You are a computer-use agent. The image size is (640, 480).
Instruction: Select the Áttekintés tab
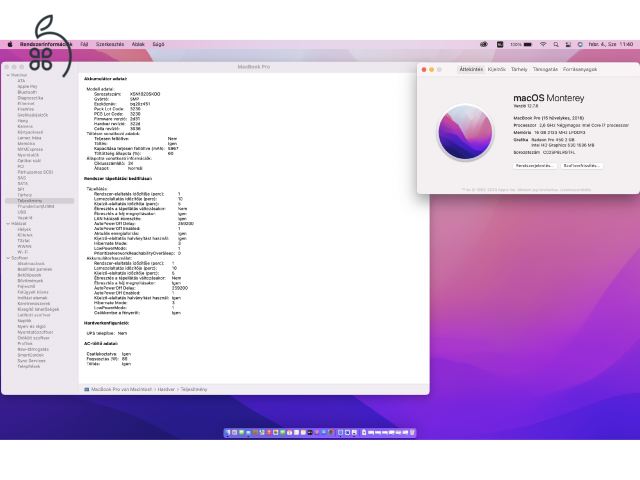[x=471, y=69]
